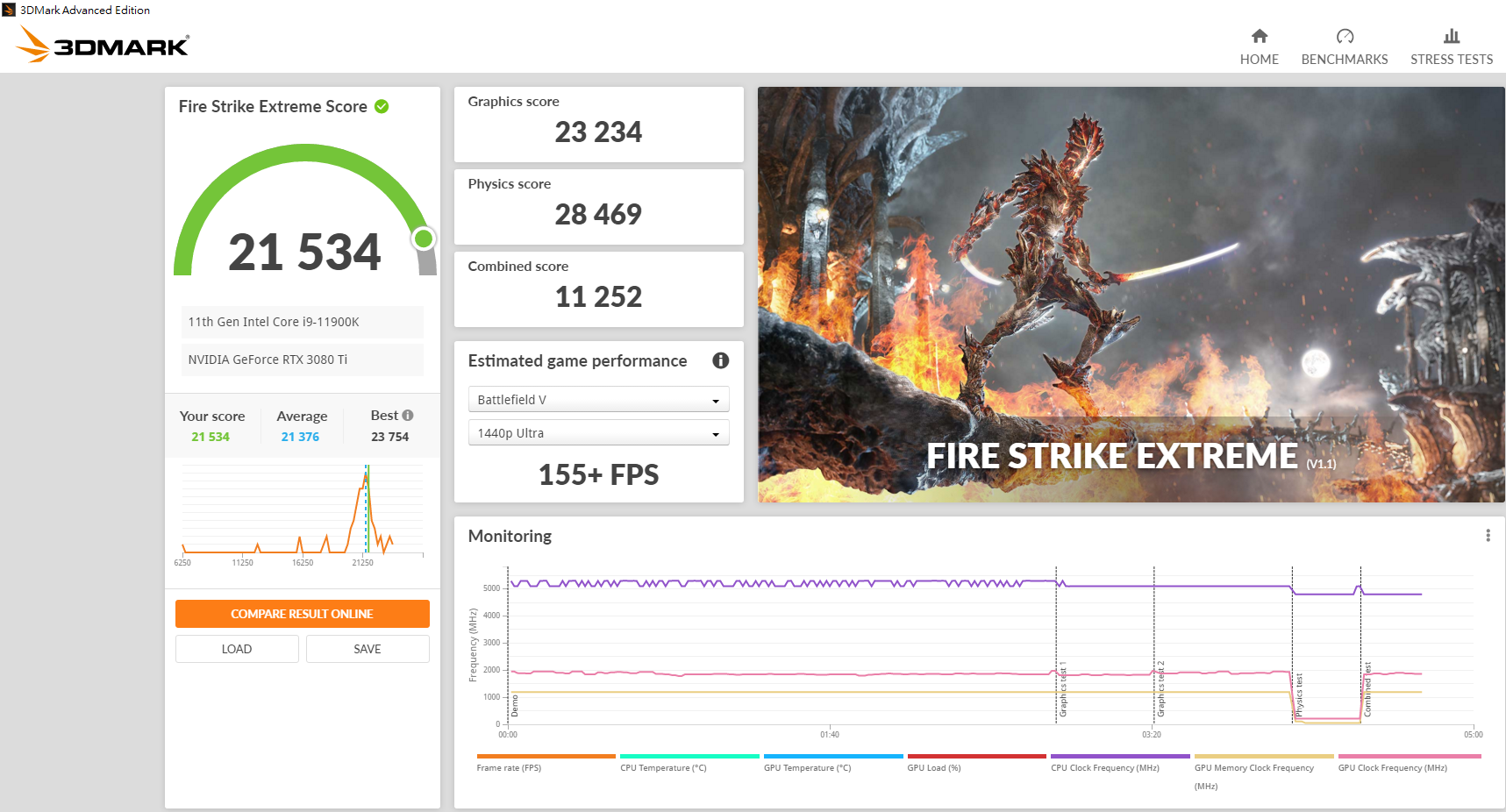Open the Battlefield V game dropdown
The width and height of the screenshot is (1506, 812).
tap(598, 399)
